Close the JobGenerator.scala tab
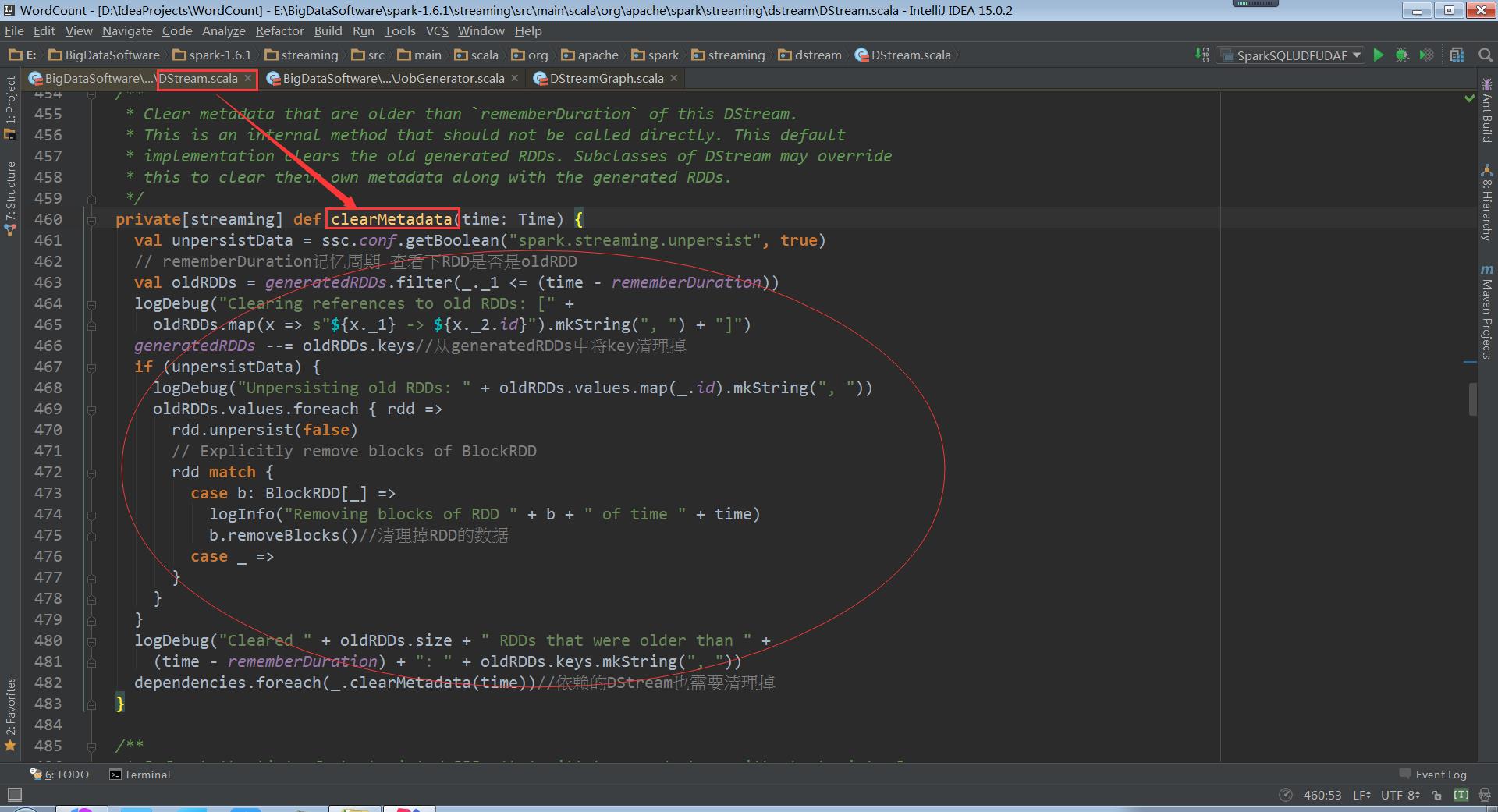1498x812 pixels. tap(515, 78)
